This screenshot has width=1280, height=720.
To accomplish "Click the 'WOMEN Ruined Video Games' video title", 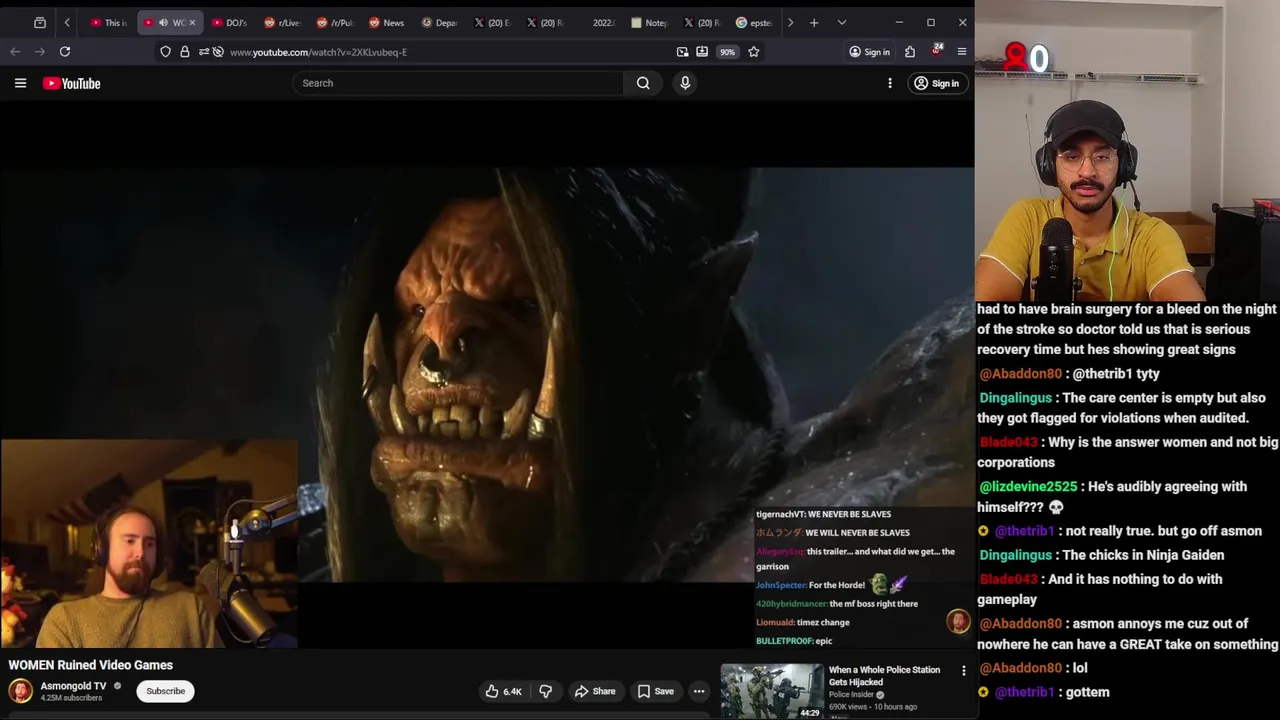I will pyautogui.click(x=91, y=665).
